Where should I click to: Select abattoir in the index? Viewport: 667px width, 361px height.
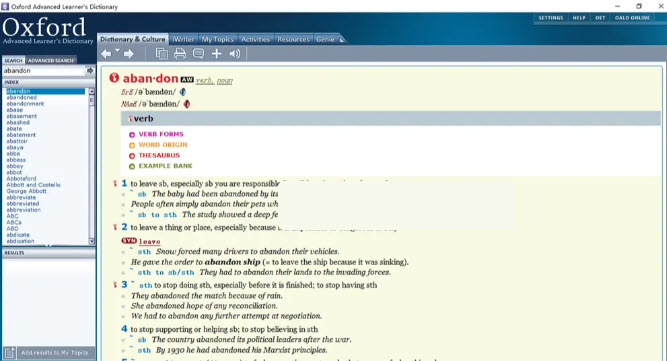(x=17, y=141)
